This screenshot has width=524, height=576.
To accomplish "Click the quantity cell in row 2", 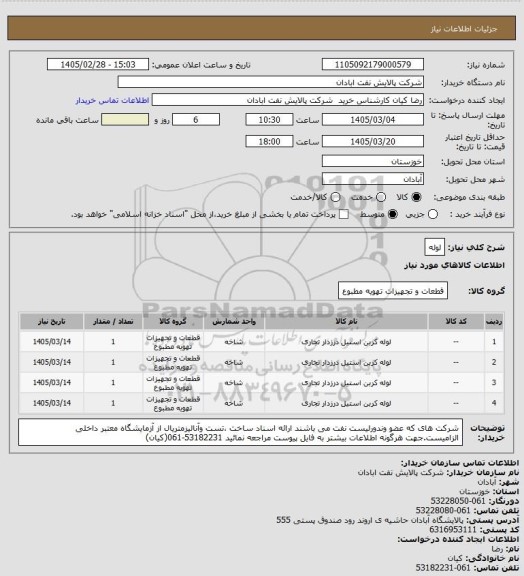I will point(113,363).
